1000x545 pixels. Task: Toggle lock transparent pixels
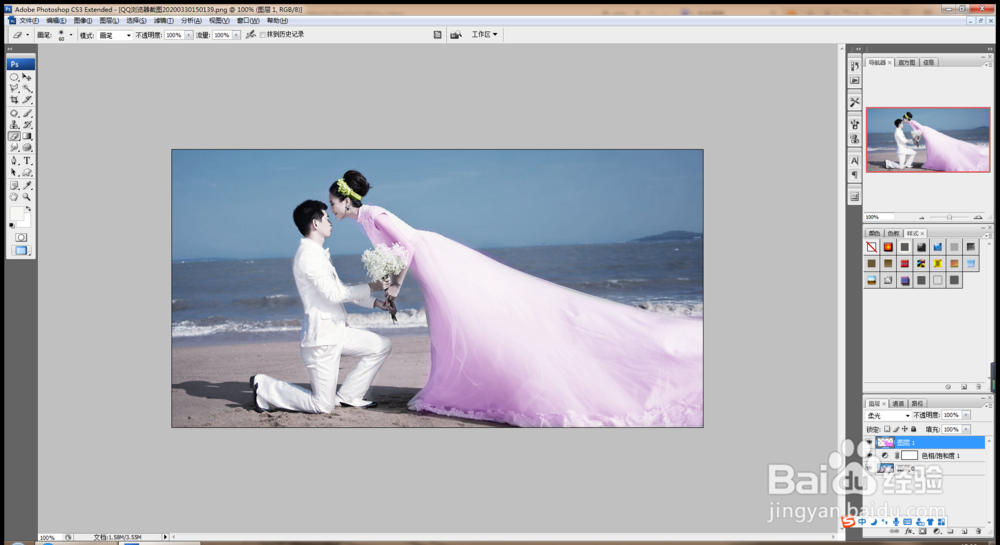[887, 429]
